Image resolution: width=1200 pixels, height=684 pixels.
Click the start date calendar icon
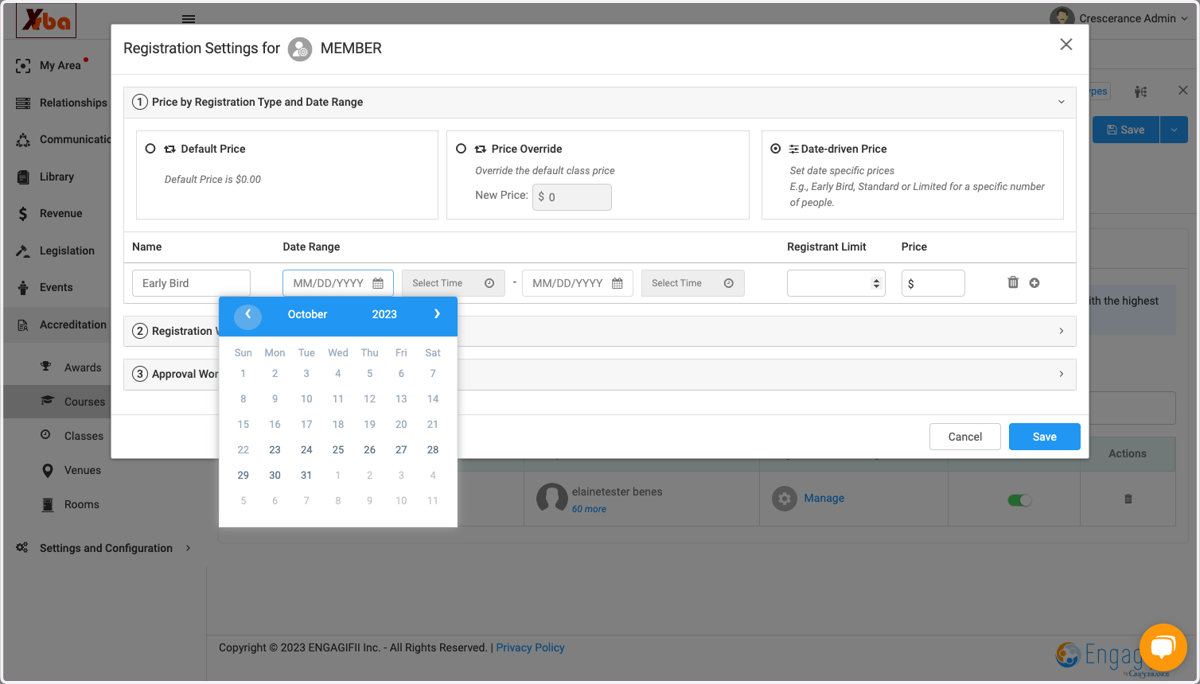378,283
